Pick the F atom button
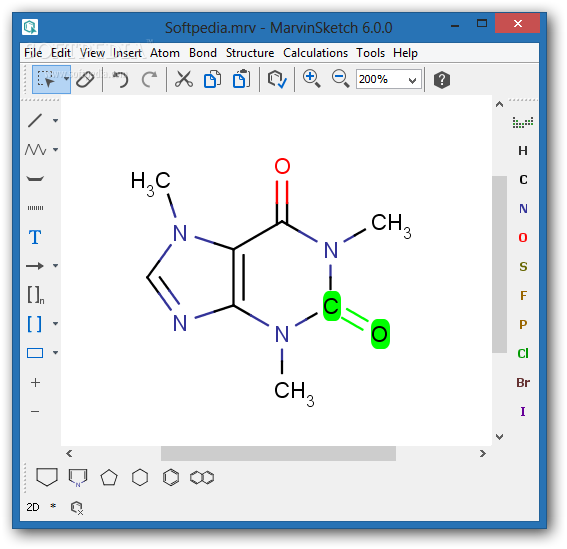Image resolution: width=567 pixels, height=549 pixels. click(x=523, y=295)
